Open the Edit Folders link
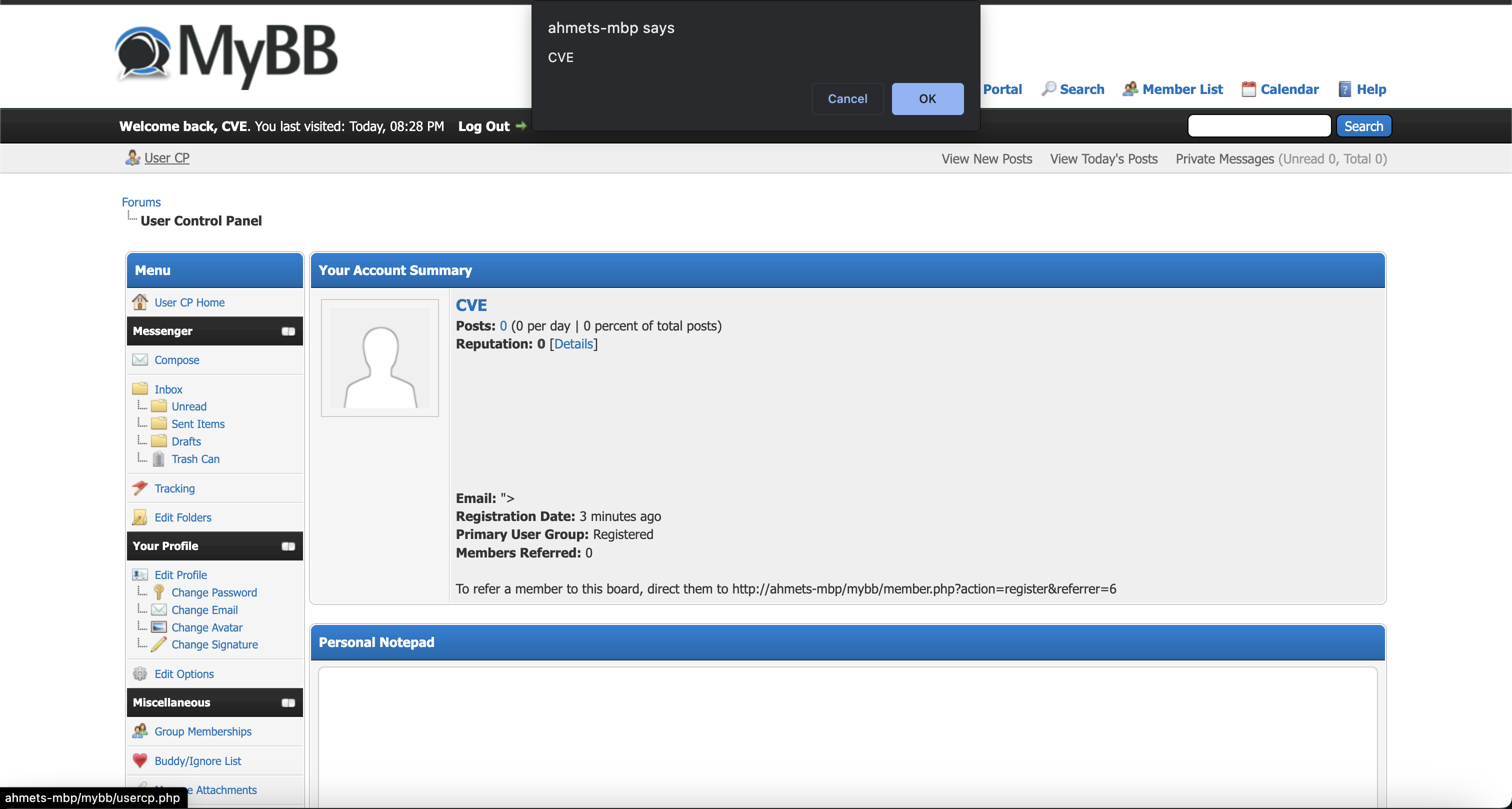 click(183, 517)
